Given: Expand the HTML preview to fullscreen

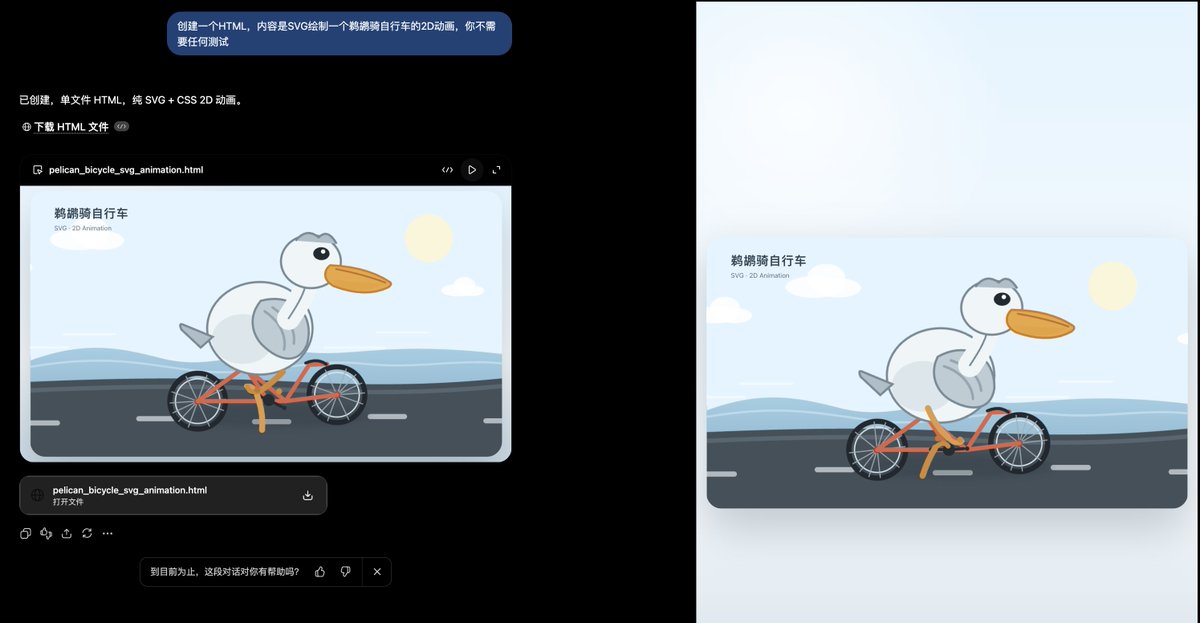Looking at the screenshot, I should (497, 170).
